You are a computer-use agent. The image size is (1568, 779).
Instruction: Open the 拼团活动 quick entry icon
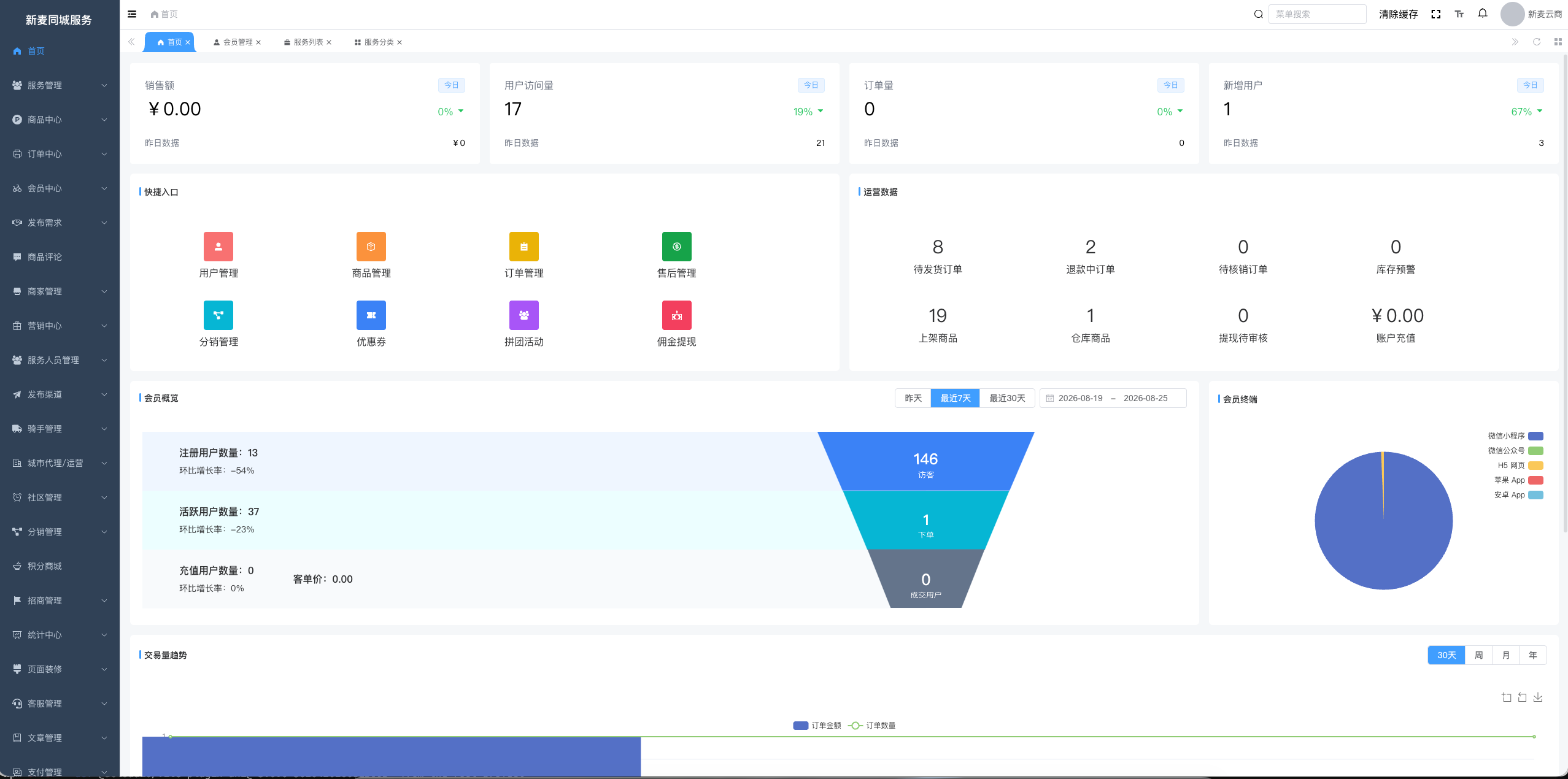(524, 315)
